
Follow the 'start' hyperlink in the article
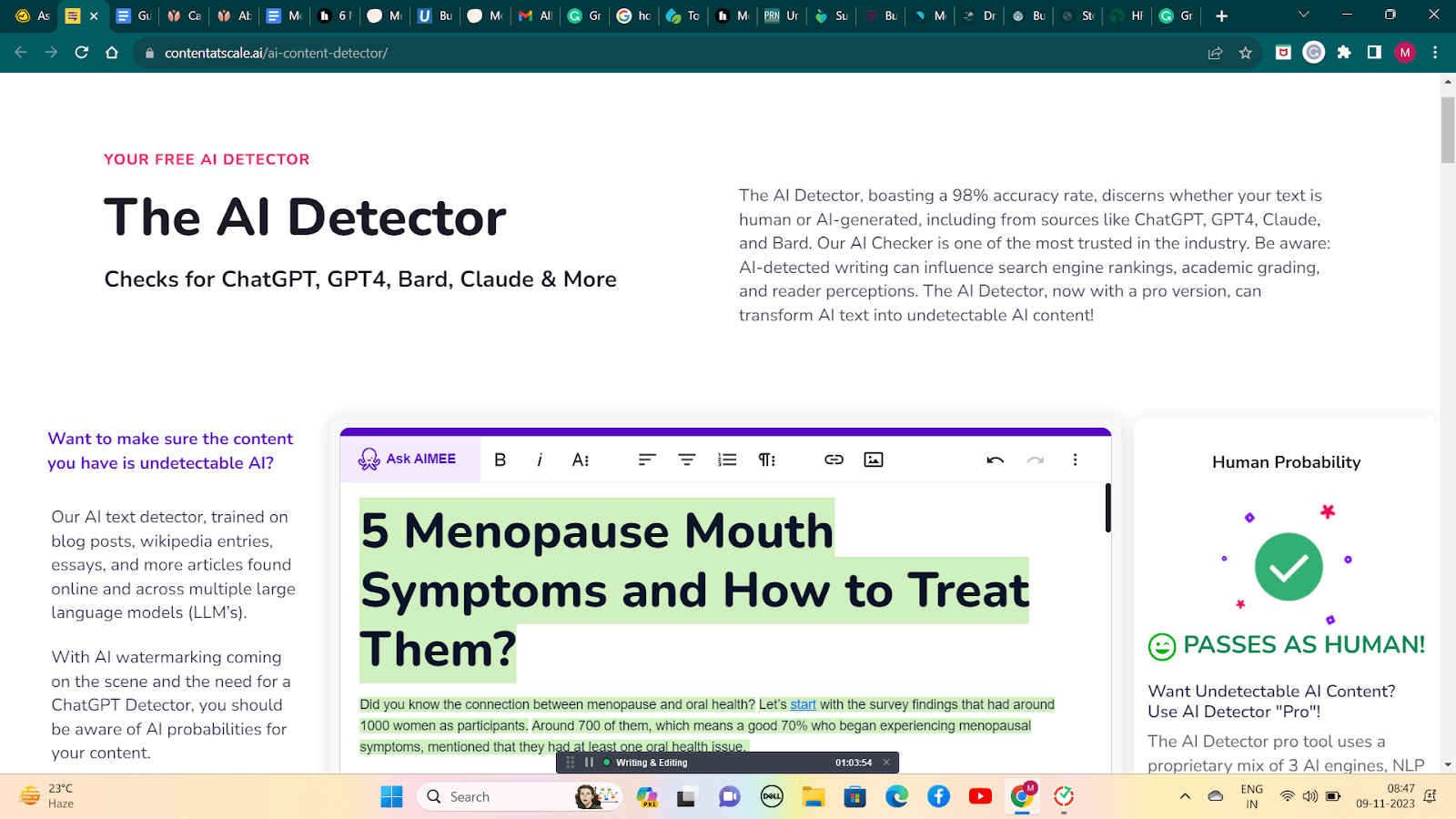point(802,703)
